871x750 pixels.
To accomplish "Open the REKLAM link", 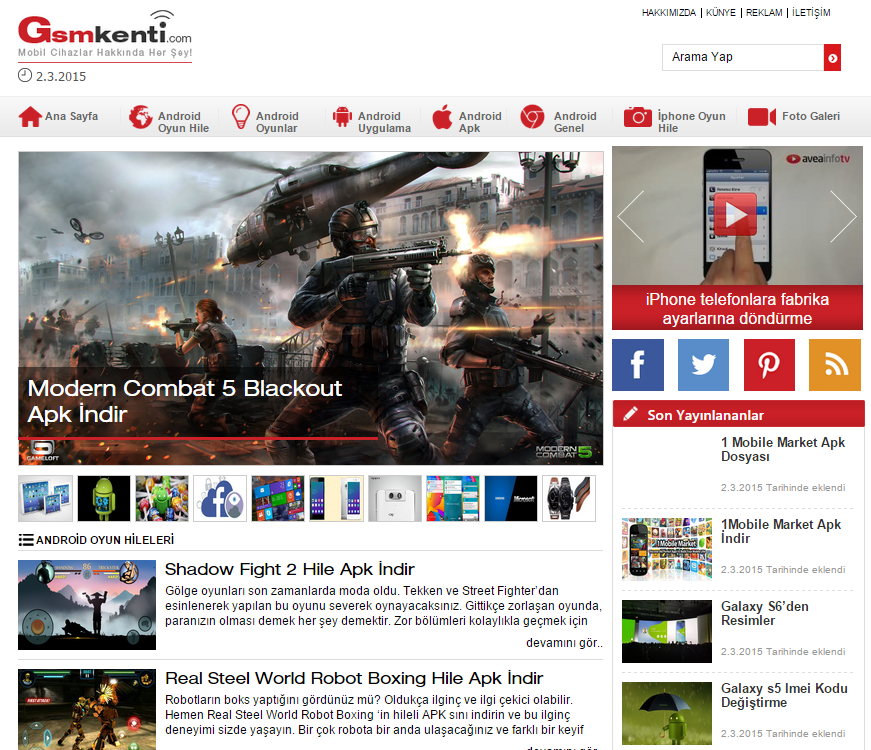I will 764,13.
